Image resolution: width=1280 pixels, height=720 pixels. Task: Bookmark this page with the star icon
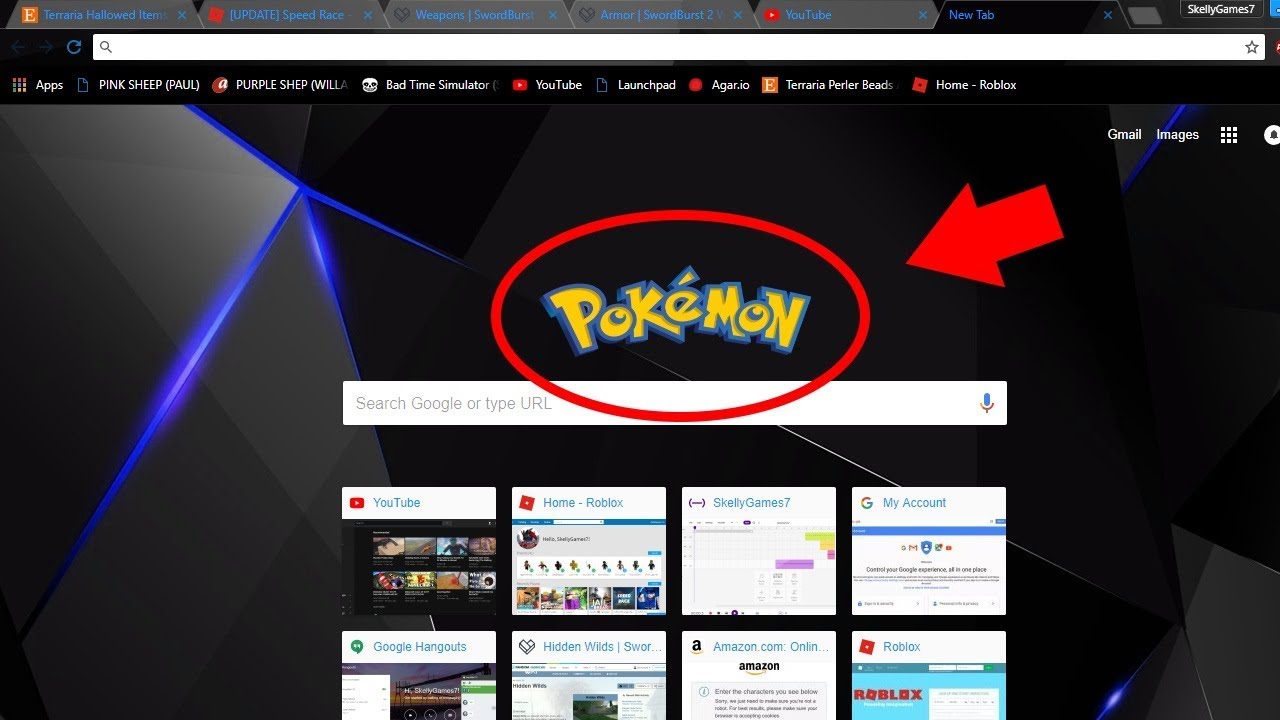click(x=1251, y=47)
